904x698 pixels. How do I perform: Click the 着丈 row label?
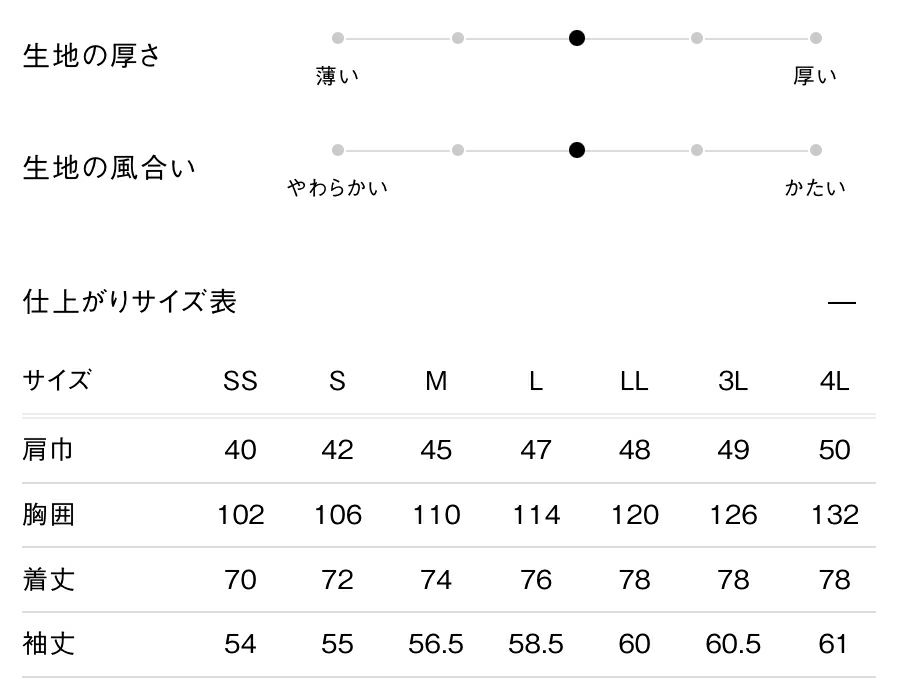tap(48, 580)
